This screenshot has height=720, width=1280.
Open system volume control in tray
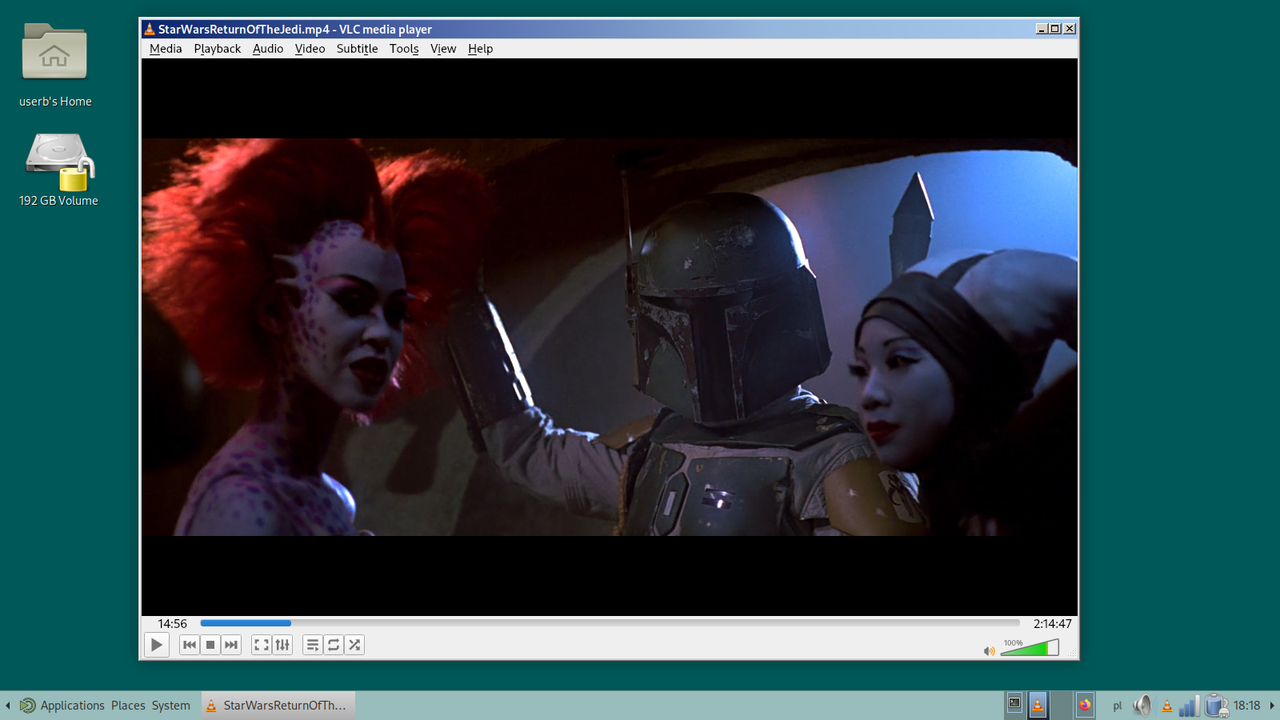click(1142, 706)
